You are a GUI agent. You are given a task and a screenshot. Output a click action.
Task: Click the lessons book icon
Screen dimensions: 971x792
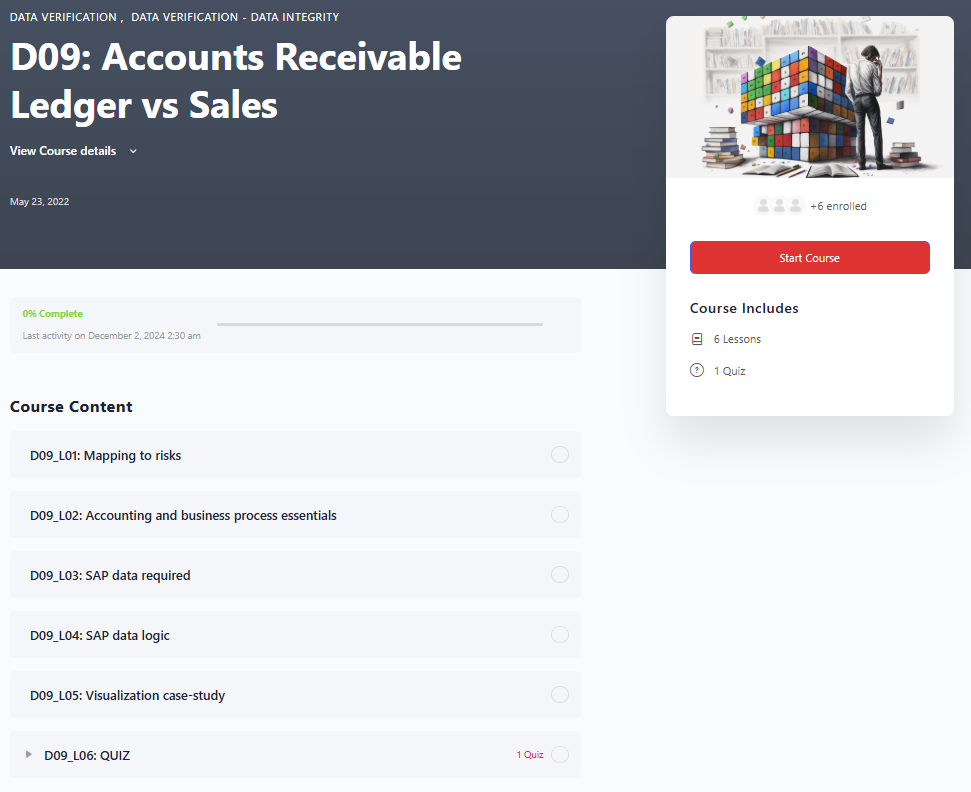[x=697, y=339]
